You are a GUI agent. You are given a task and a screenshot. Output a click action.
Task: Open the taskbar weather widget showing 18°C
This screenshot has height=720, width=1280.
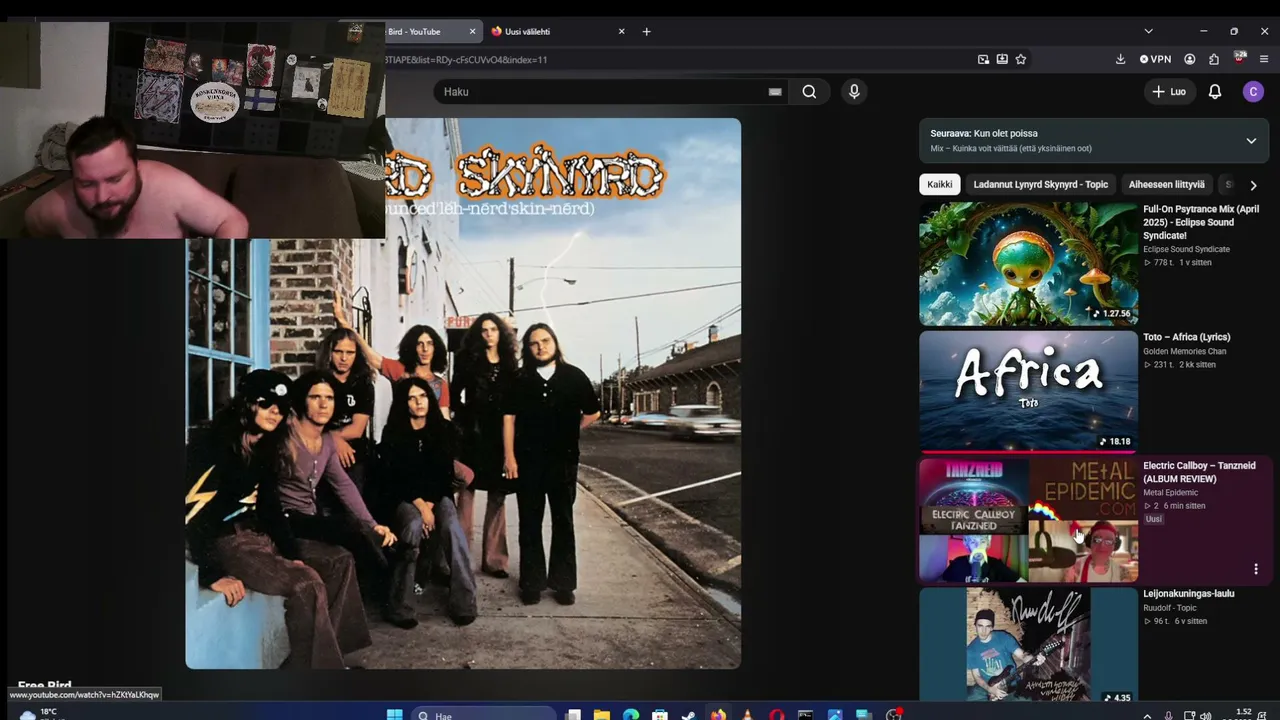click(40, 714)
